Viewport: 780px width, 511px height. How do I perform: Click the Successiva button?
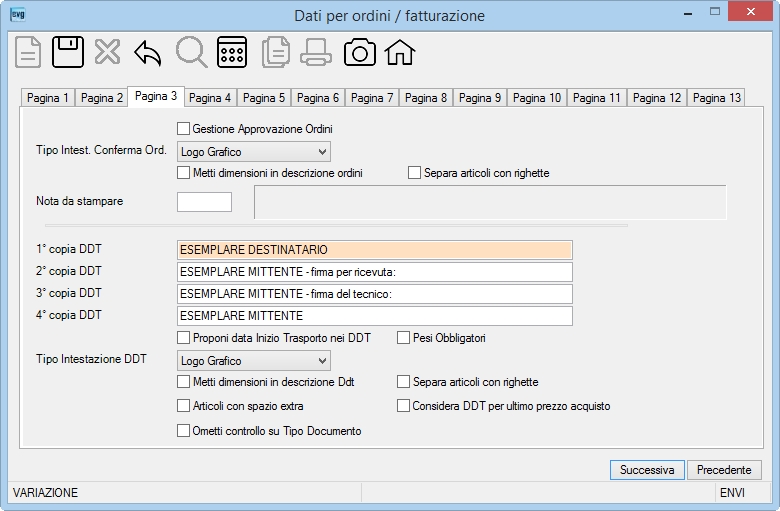(x=647, y=470)
